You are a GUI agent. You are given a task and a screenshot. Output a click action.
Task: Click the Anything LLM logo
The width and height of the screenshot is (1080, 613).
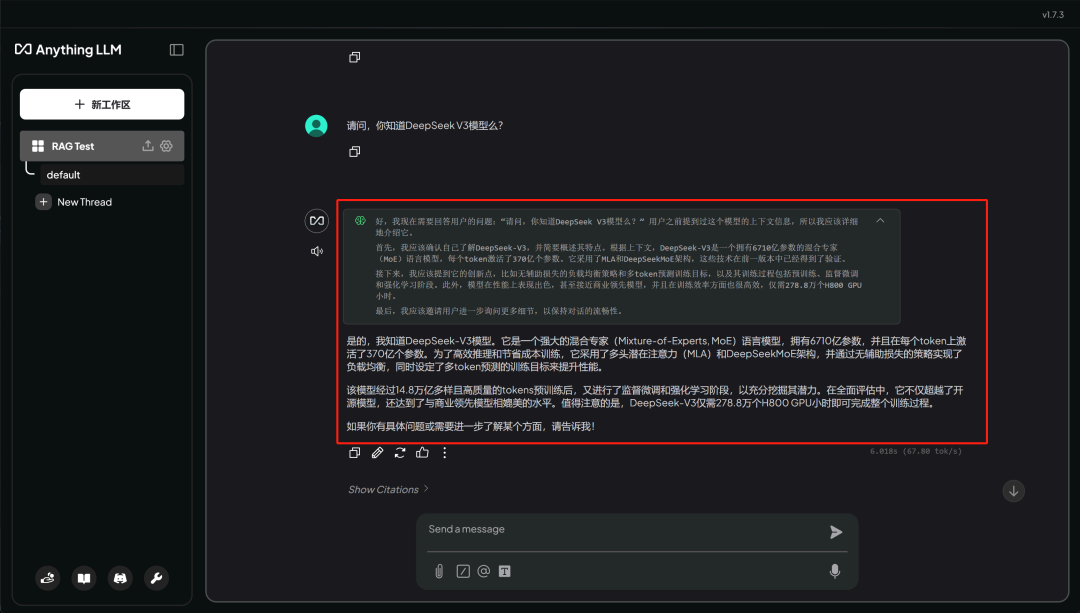pos(68,50)
